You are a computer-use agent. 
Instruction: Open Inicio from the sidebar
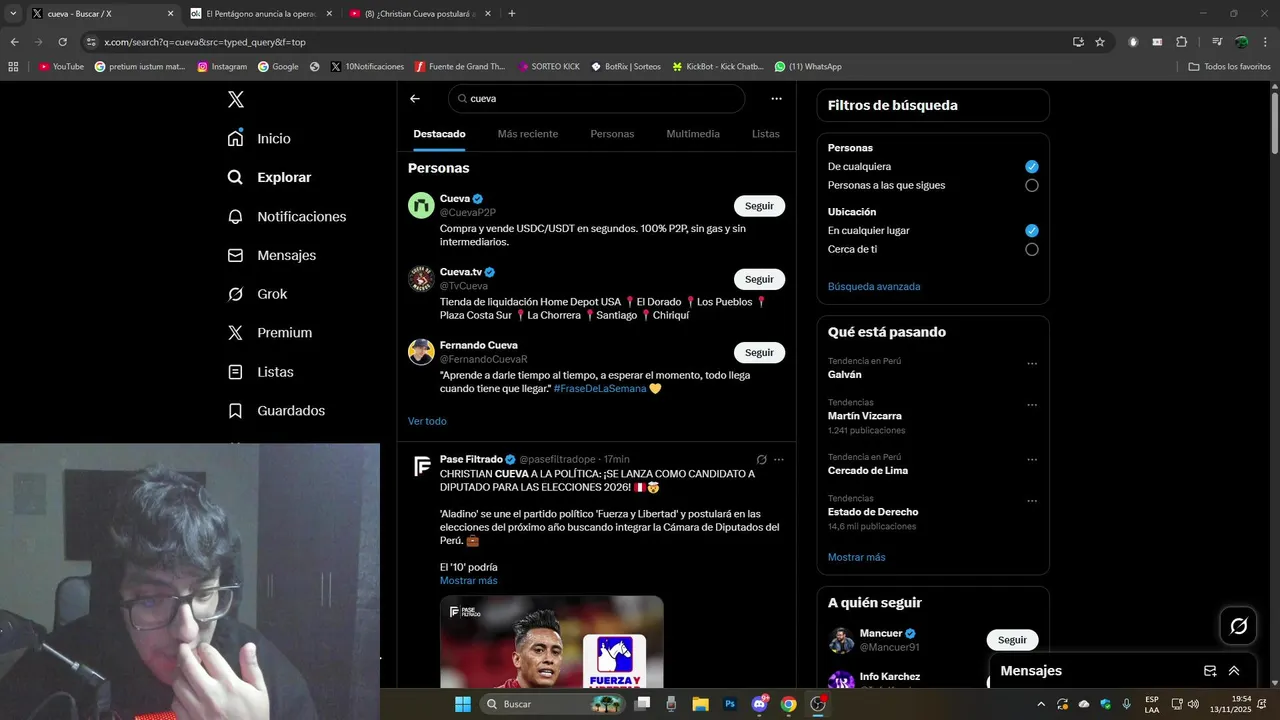259,138
